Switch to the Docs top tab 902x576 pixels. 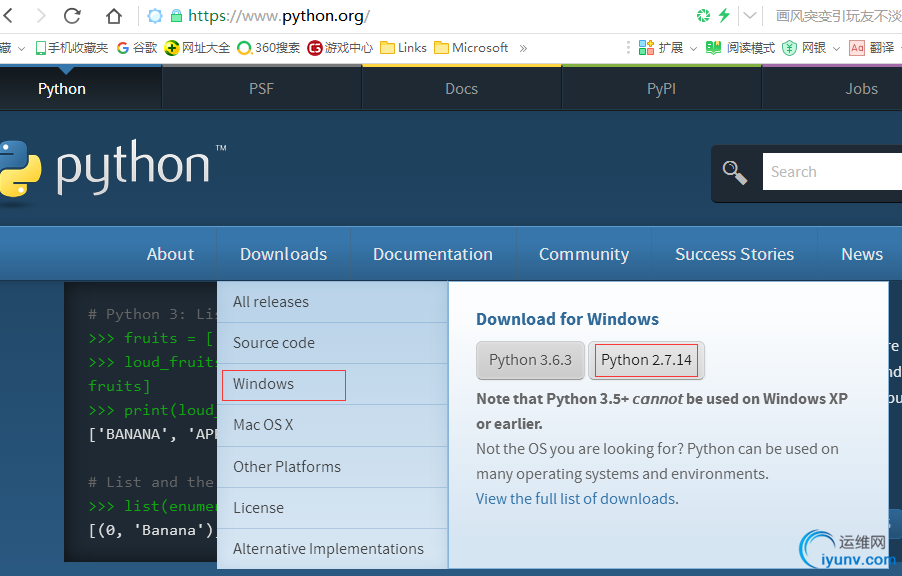click(461, 89)
